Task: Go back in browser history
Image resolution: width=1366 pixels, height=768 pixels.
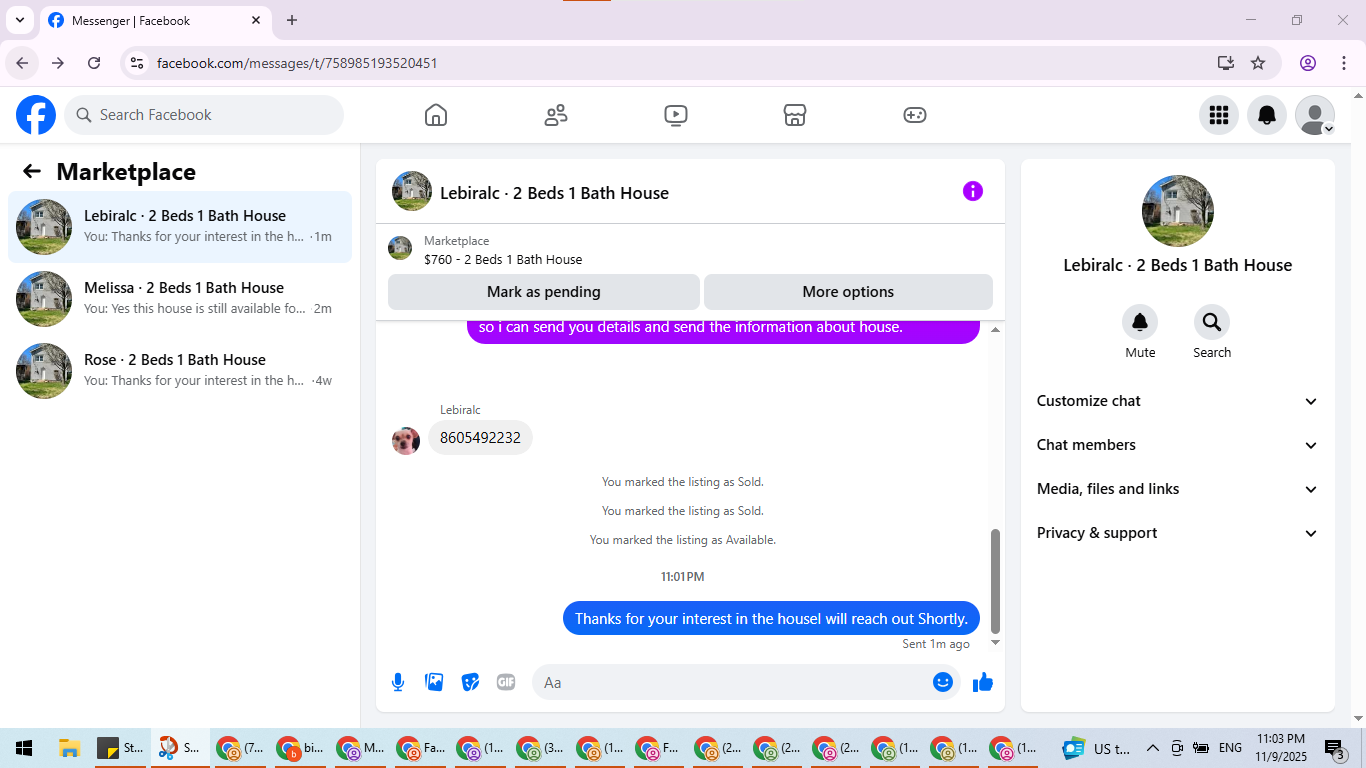Action: click(22, 63)
